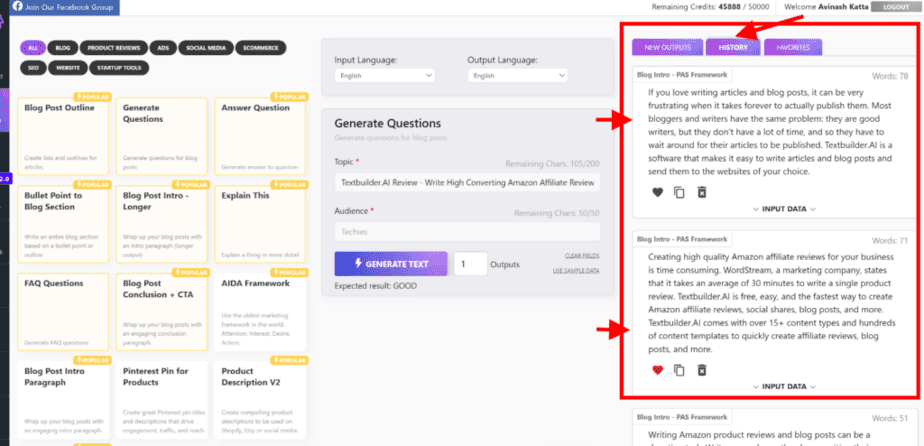Click the GENERATE TEXT button
924x446 pixels.
(x=391, y=264)
